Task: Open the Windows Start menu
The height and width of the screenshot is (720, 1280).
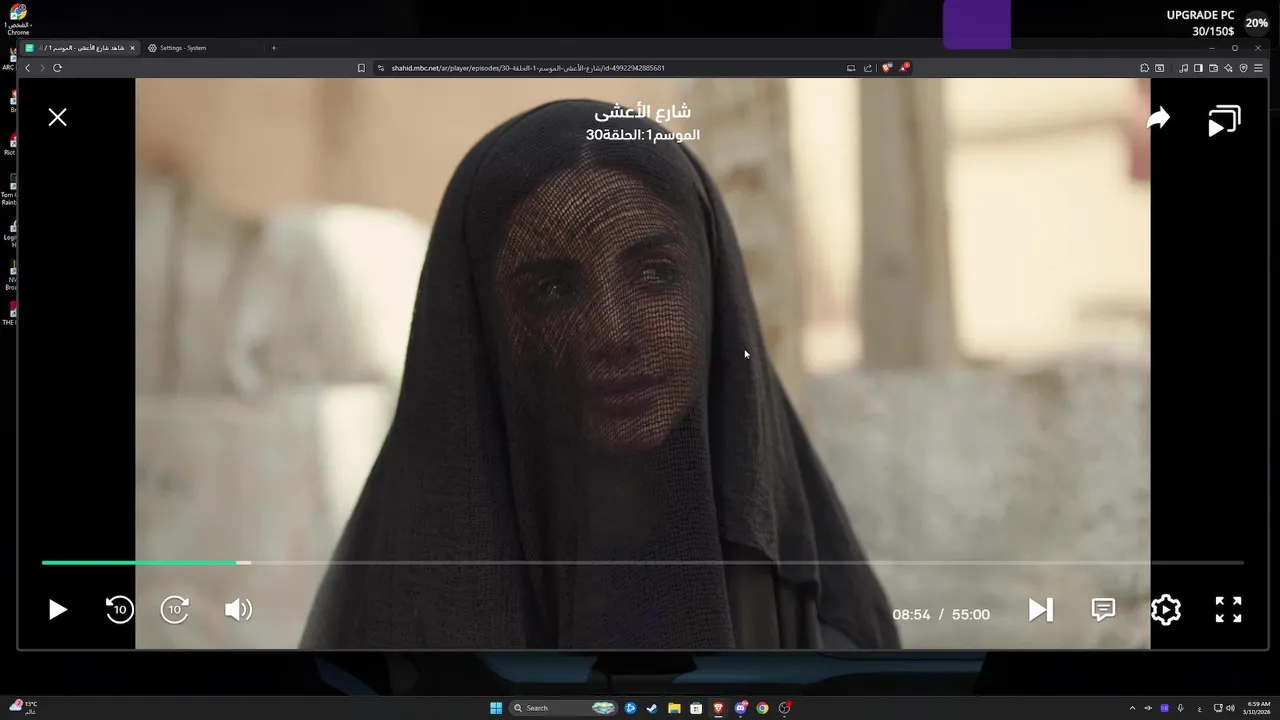Action: pos(496,708)
